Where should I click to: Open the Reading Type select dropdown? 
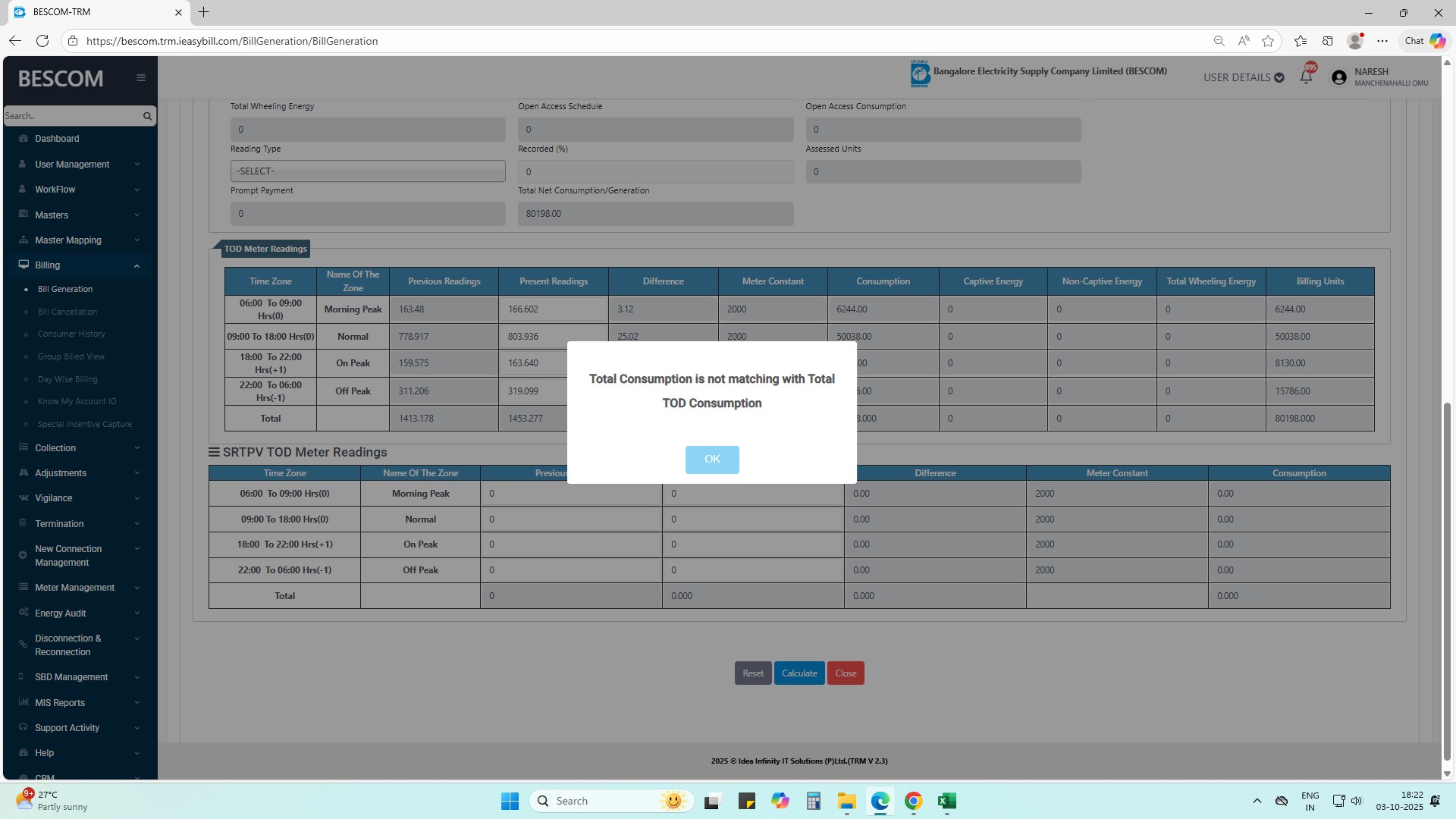(368, 171)
